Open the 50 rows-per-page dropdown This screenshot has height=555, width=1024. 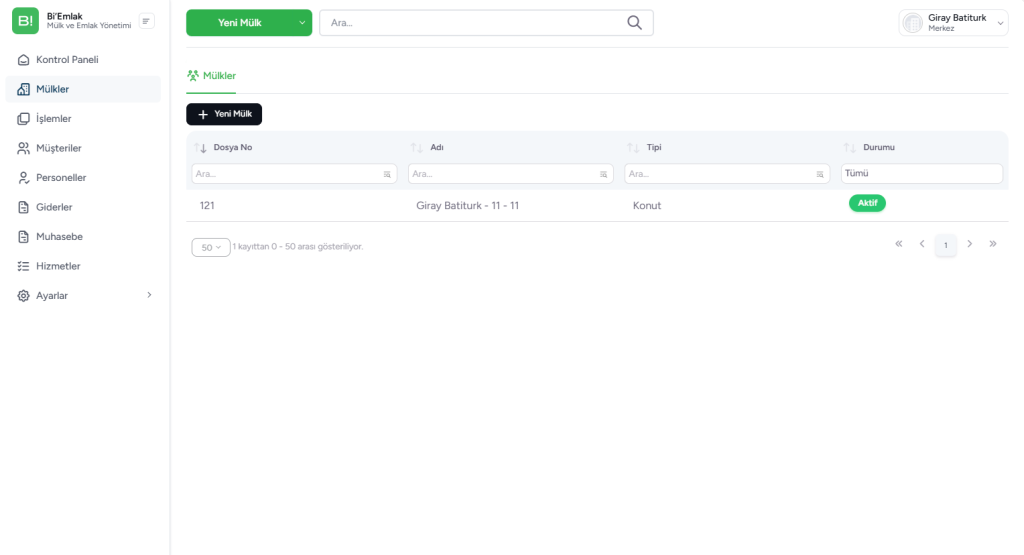210,247
